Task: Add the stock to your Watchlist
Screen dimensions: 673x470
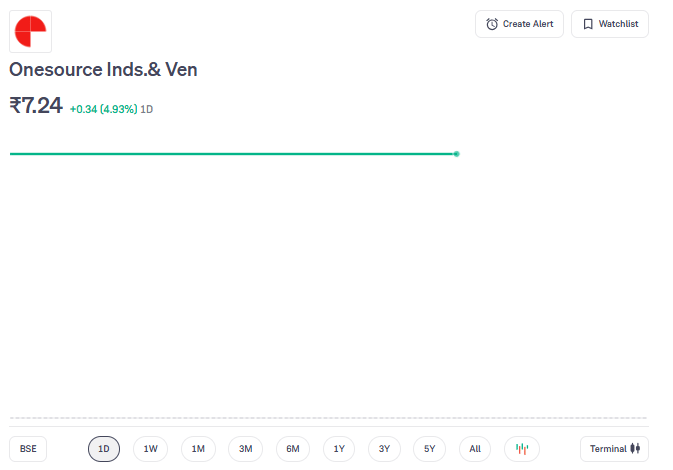Action: 610,24
